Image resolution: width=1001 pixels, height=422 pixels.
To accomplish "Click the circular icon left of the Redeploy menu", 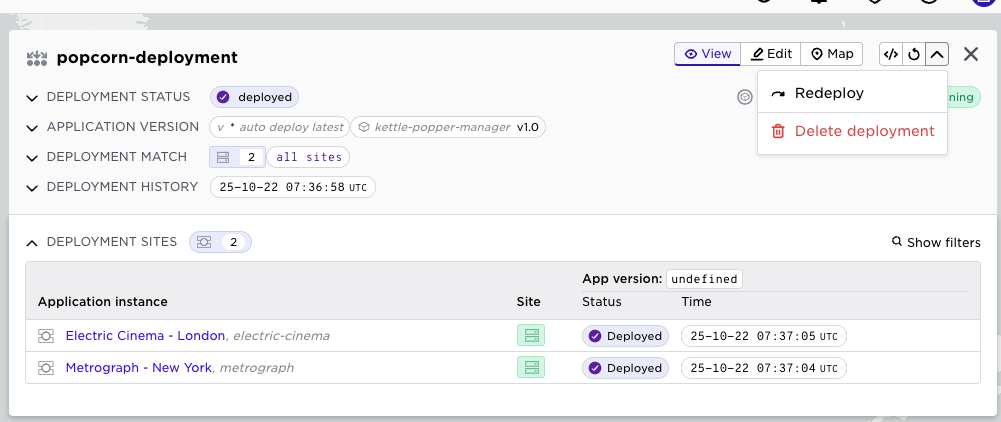I will tap(744, 97).
